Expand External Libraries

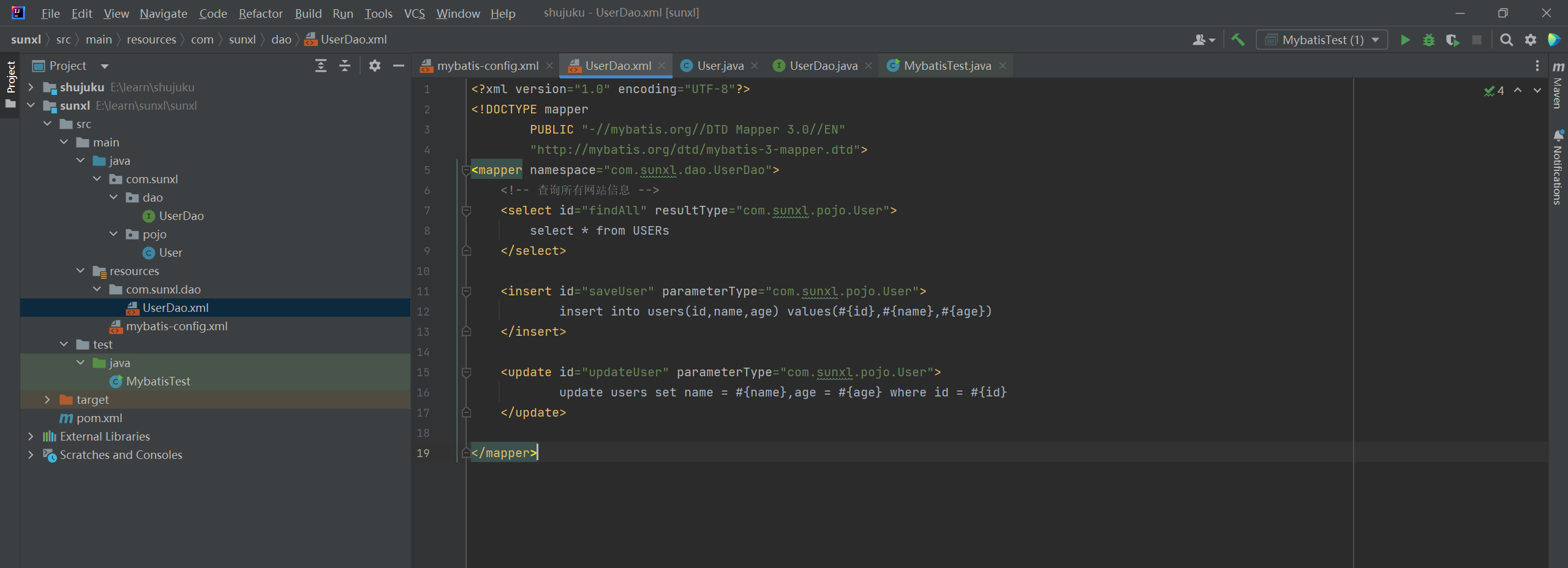coord(31,436)
